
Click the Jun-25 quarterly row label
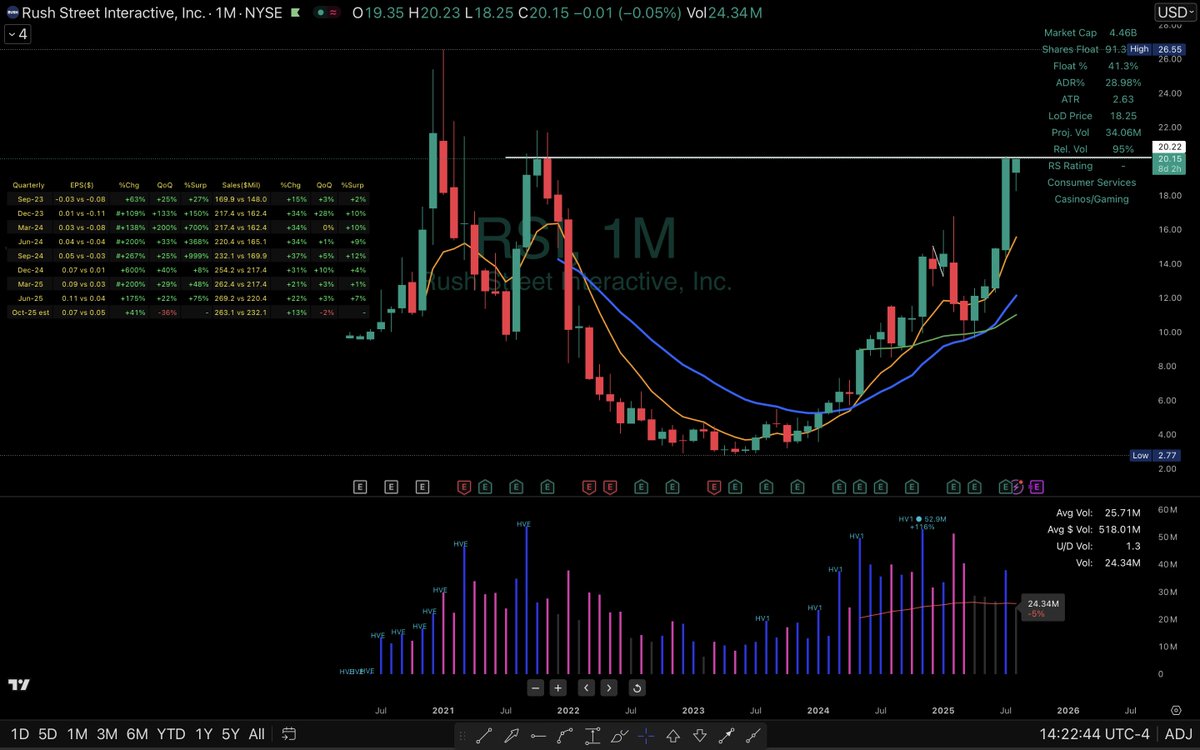30,298
